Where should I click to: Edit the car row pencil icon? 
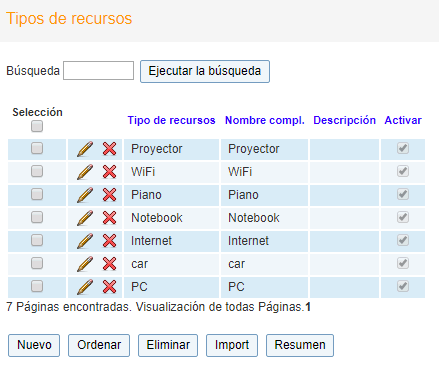[85, 264]
